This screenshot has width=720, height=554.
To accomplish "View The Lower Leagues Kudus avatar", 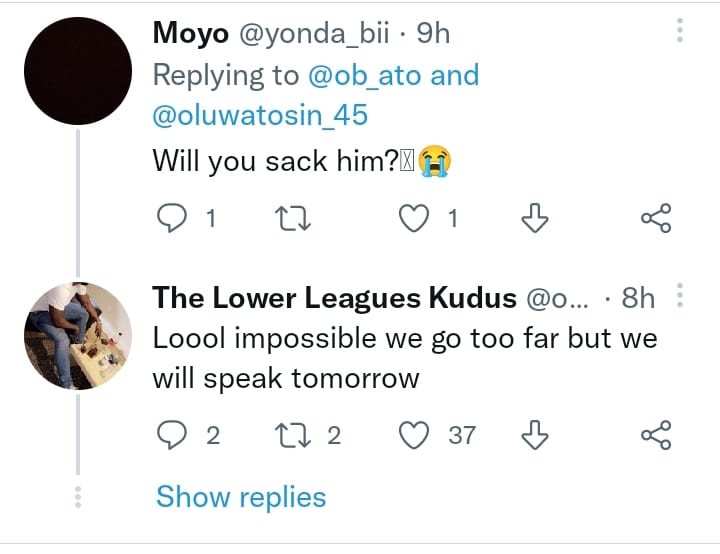I will pyautogui.click(x=78, y=335).
